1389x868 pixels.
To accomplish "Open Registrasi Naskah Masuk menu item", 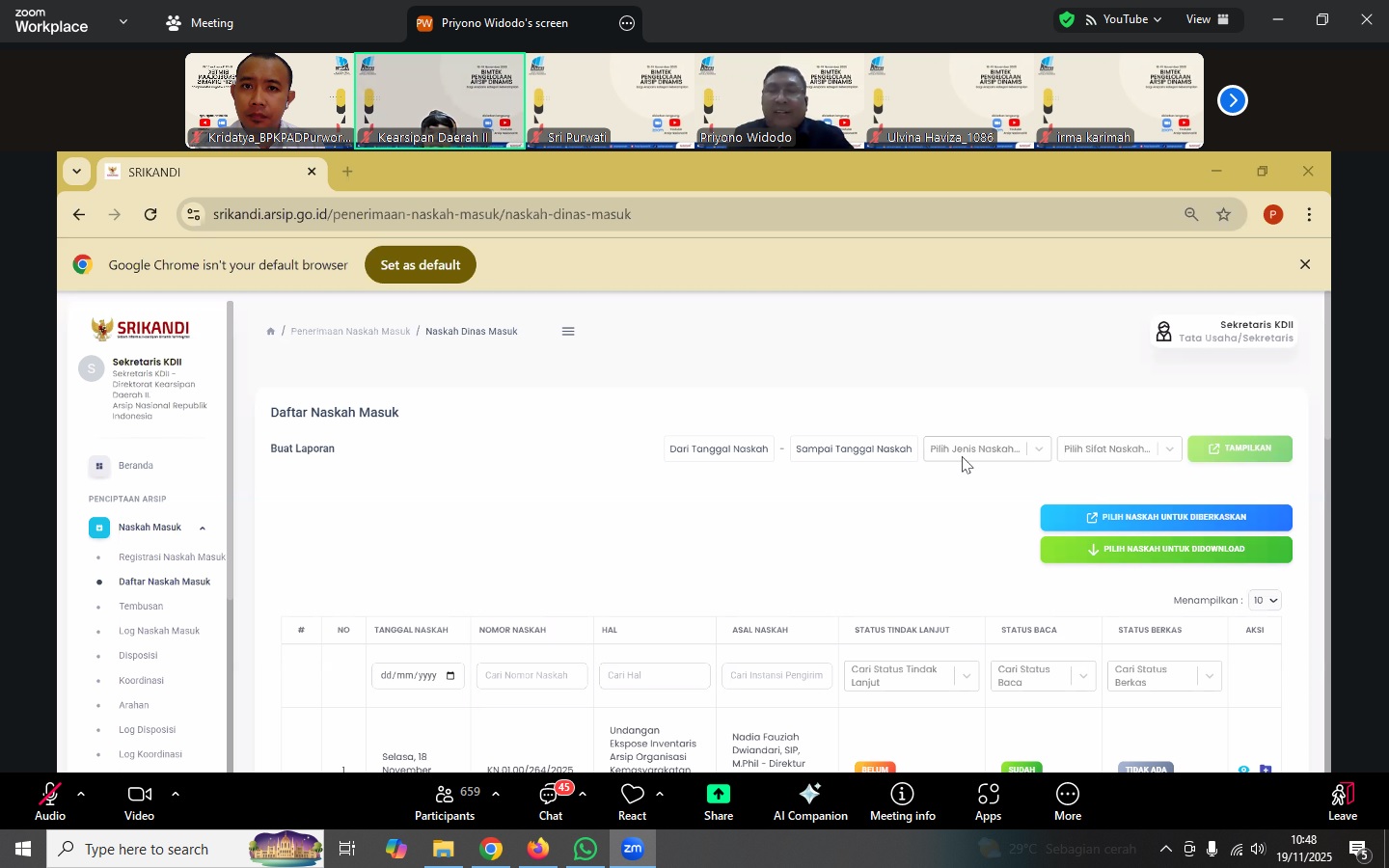I will (171, 557).
